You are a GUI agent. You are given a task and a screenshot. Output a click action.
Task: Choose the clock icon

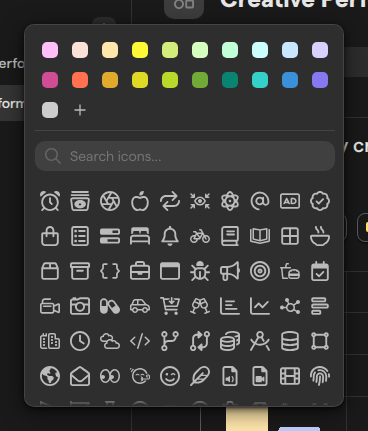(x=80, y=341)
